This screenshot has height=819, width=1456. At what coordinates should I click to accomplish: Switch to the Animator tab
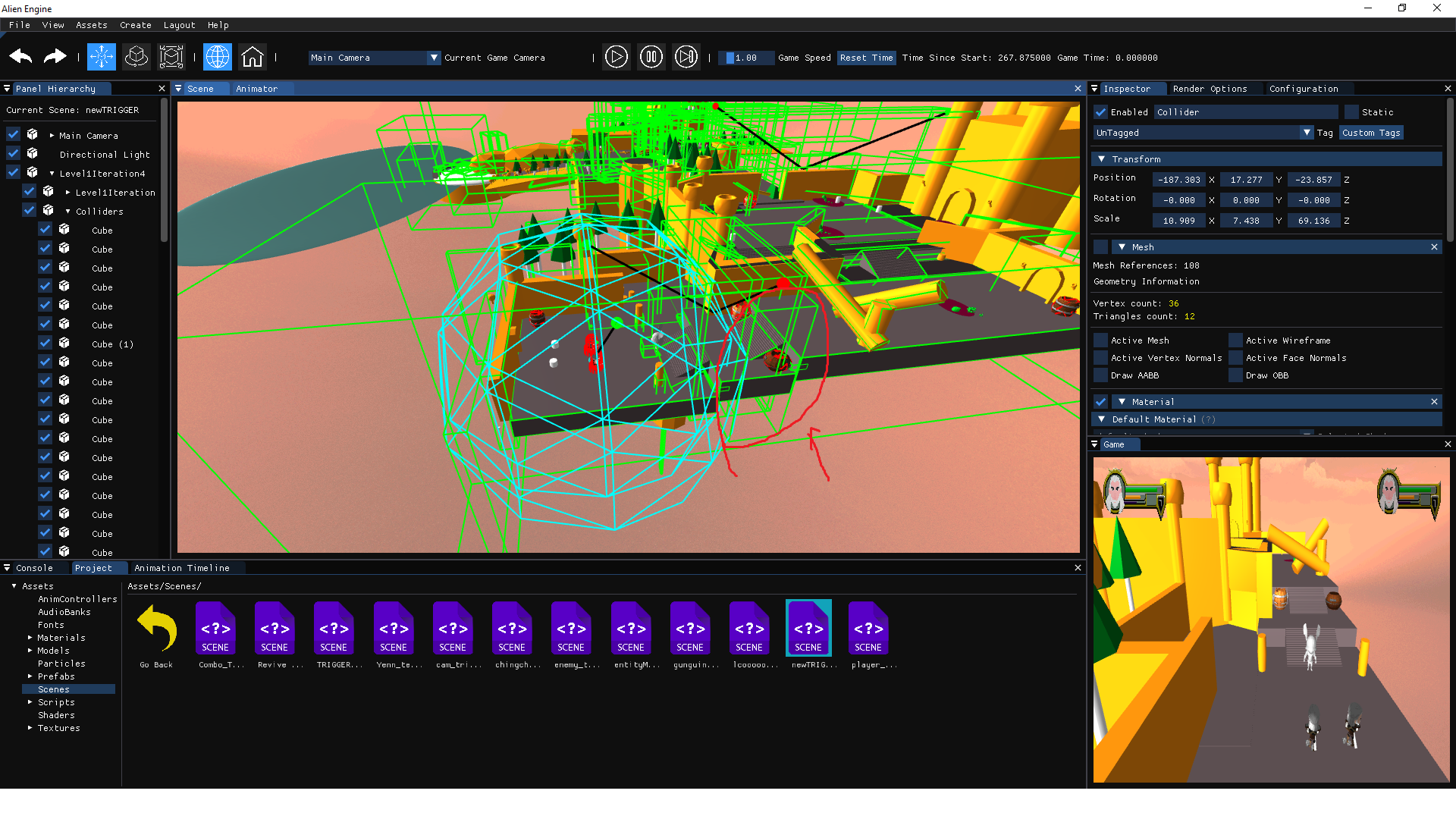[x=256, y=89]
